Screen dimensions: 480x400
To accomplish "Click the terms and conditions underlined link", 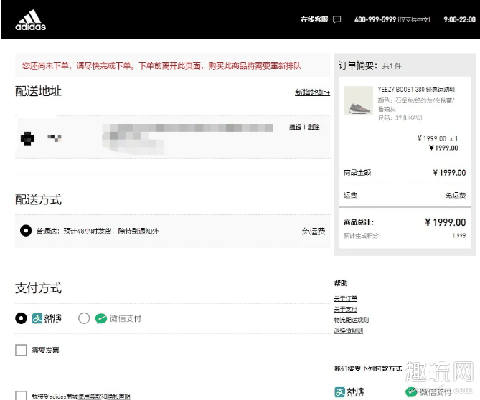I will click(104, 396).
